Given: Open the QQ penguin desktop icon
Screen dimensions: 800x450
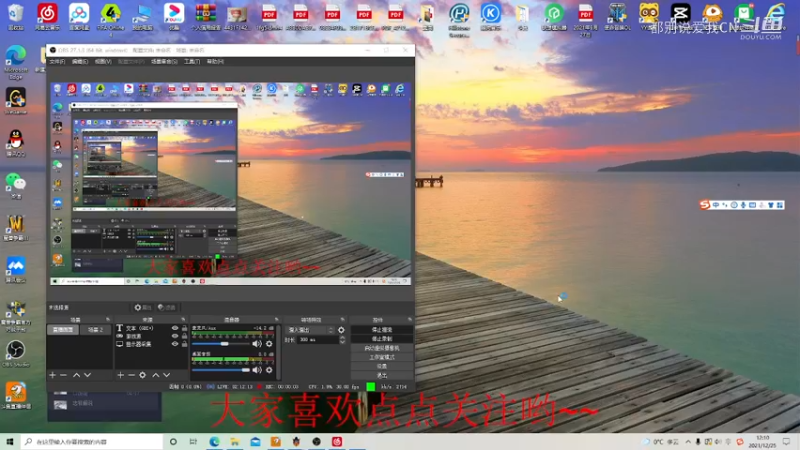Looking at the screenshot, I should [x=16, y=143].
